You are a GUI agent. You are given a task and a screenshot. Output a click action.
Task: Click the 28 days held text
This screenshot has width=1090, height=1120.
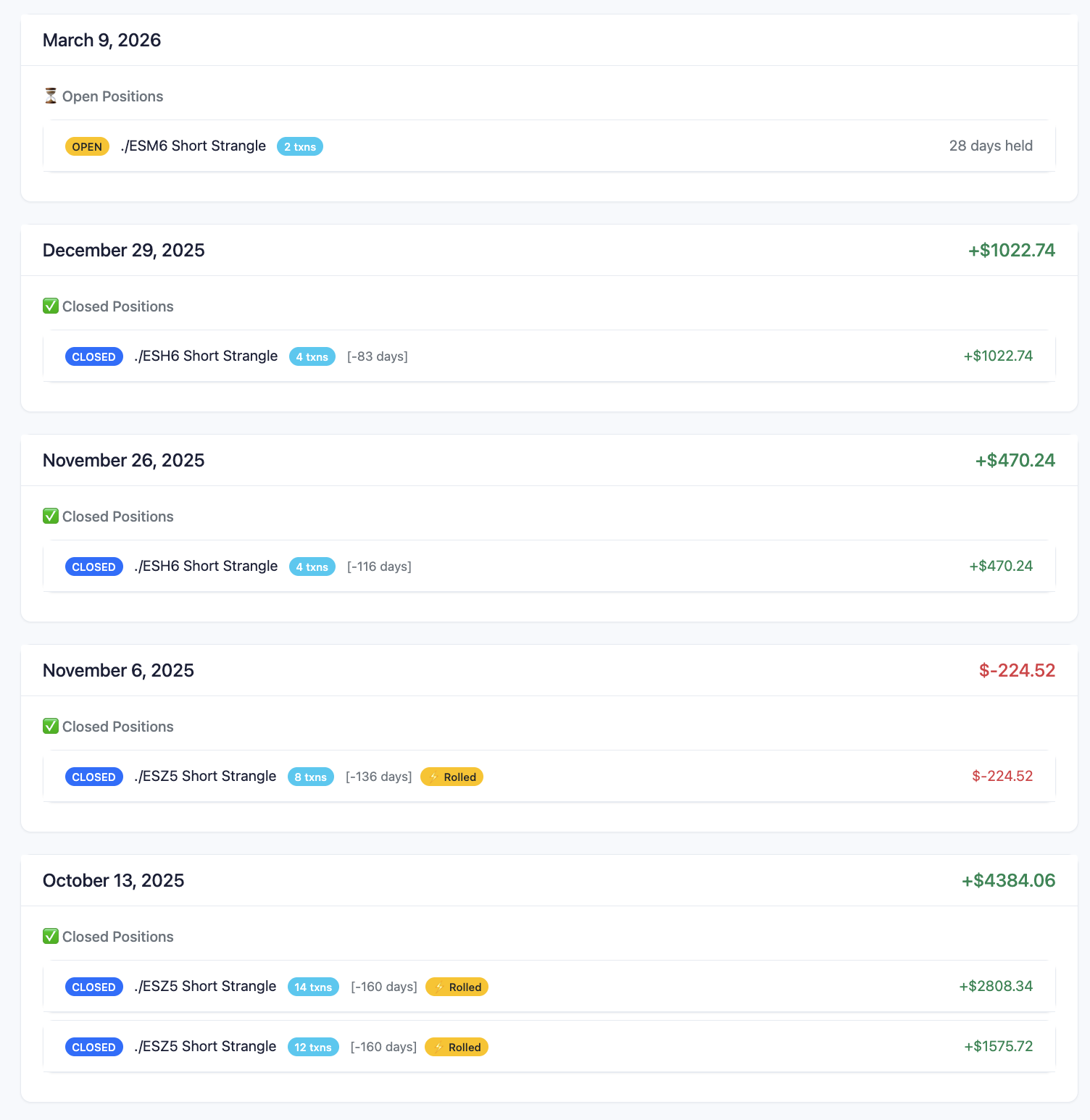(x=991, y=146)
